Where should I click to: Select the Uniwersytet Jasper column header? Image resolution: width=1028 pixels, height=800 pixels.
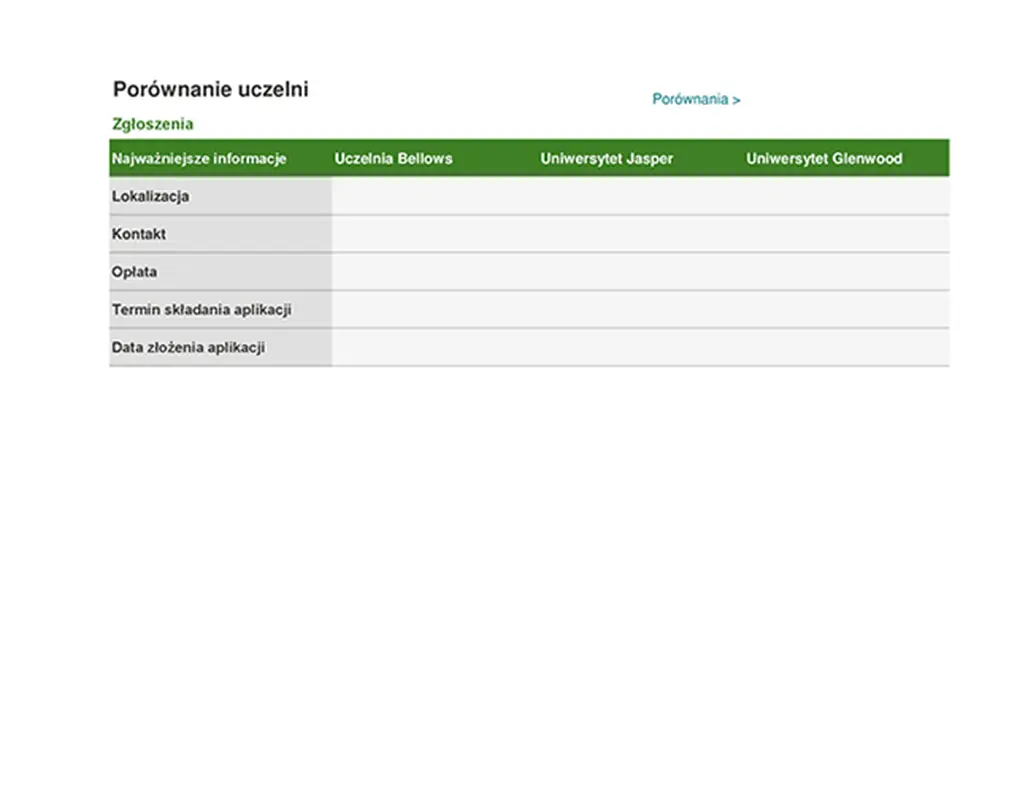[x=606, y=159]
